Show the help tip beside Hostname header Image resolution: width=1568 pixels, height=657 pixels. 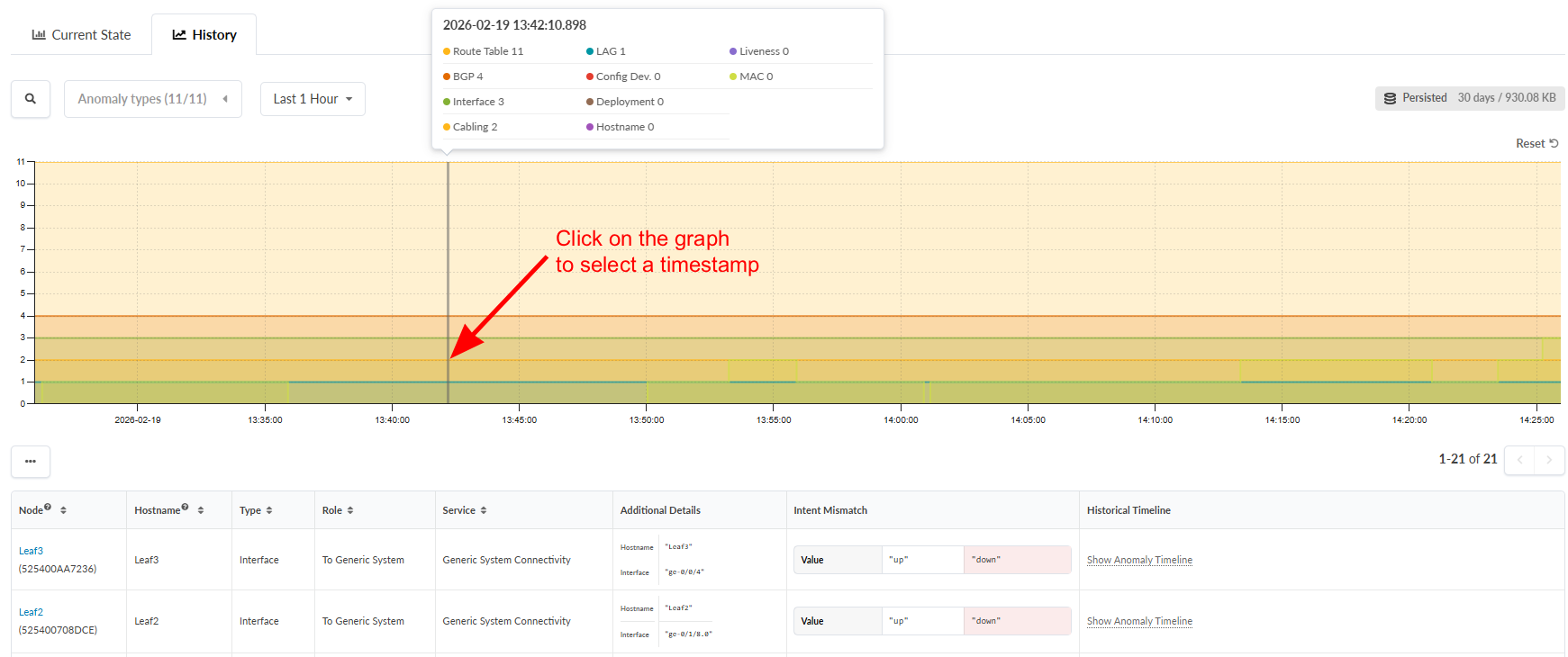[185, 507]
